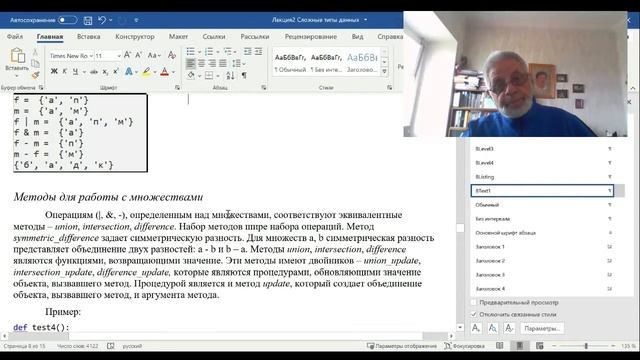
Task: Expand the styles gallery more arrow
Action: point(384,71)
